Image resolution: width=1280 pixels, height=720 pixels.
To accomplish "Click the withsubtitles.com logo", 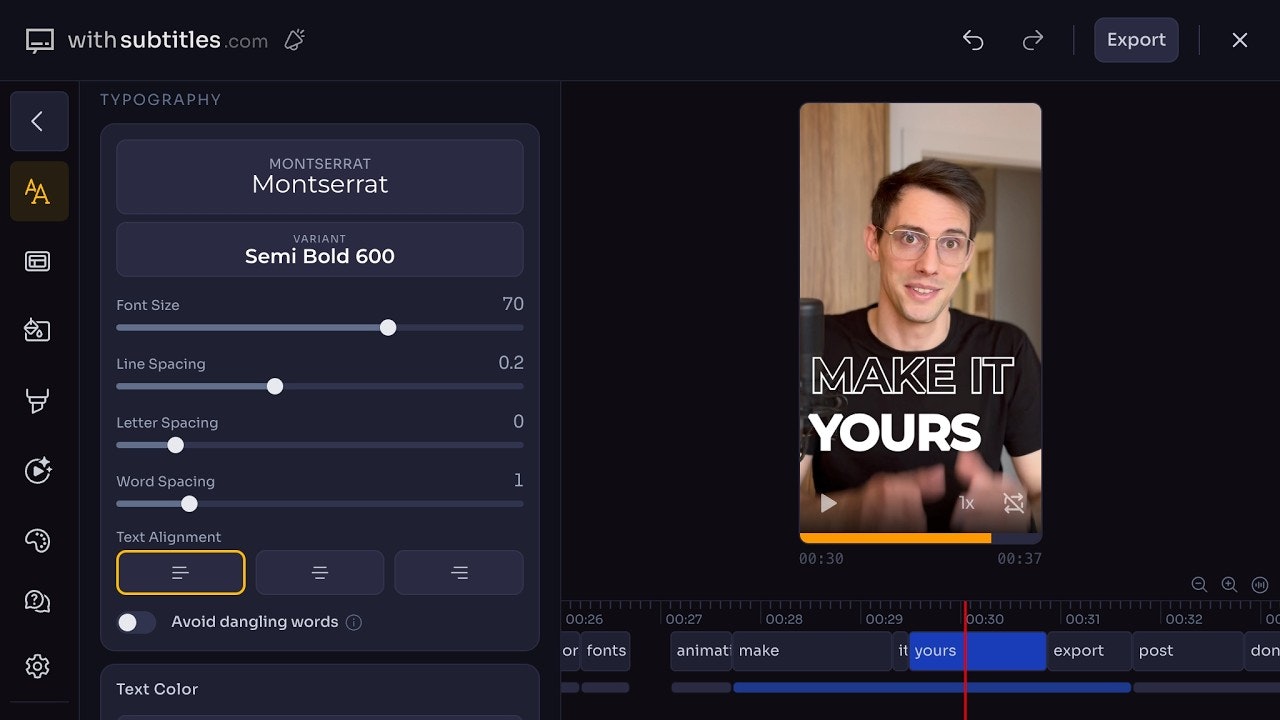I will 147,40.
